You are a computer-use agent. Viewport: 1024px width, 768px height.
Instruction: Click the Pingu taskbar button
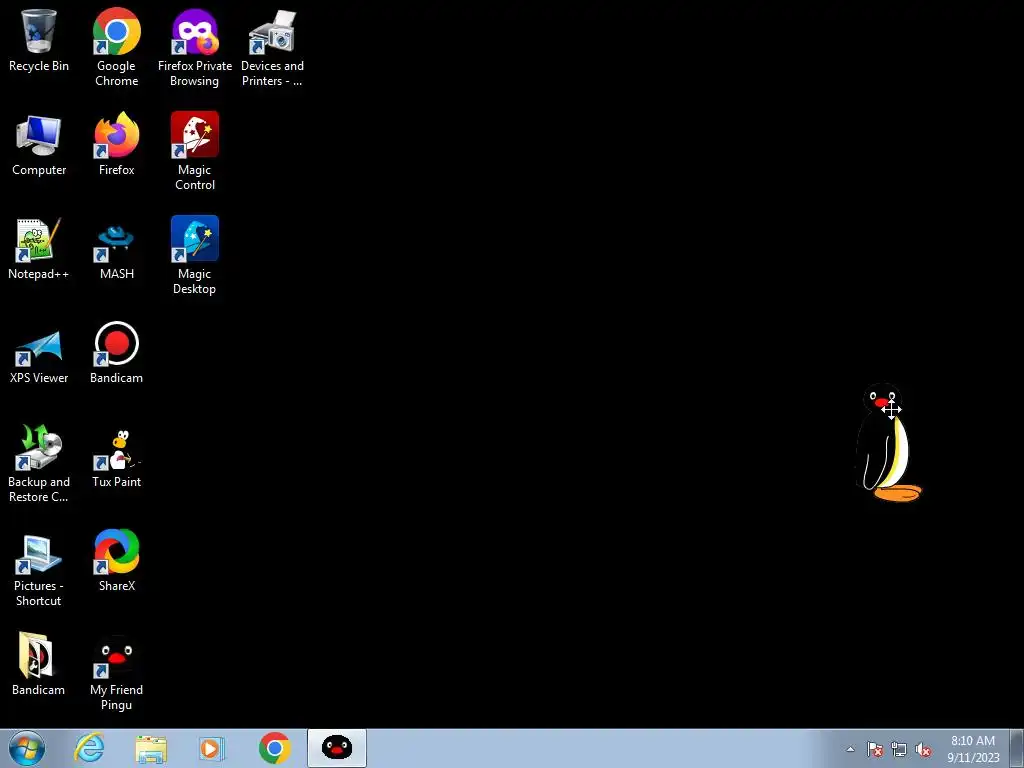point(337,748)
